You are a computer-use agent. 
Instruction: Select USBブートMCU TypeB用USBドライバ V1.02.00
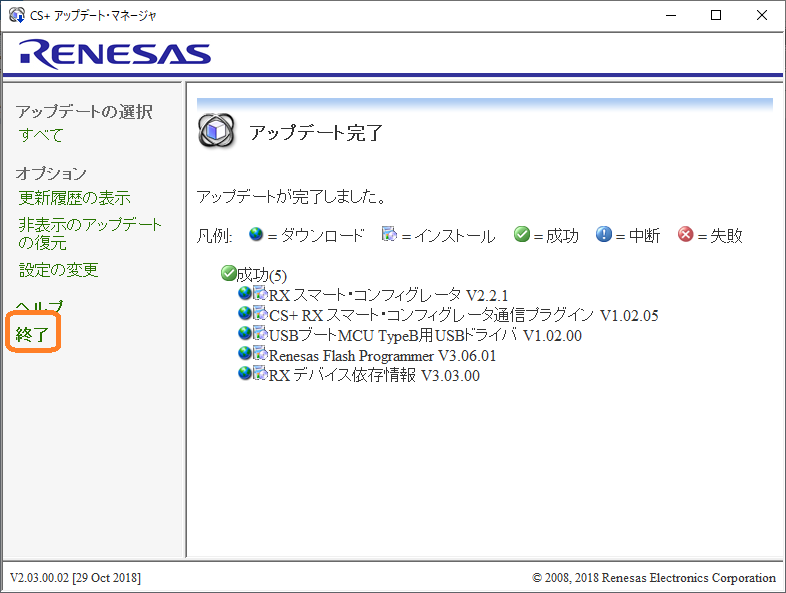425,335
